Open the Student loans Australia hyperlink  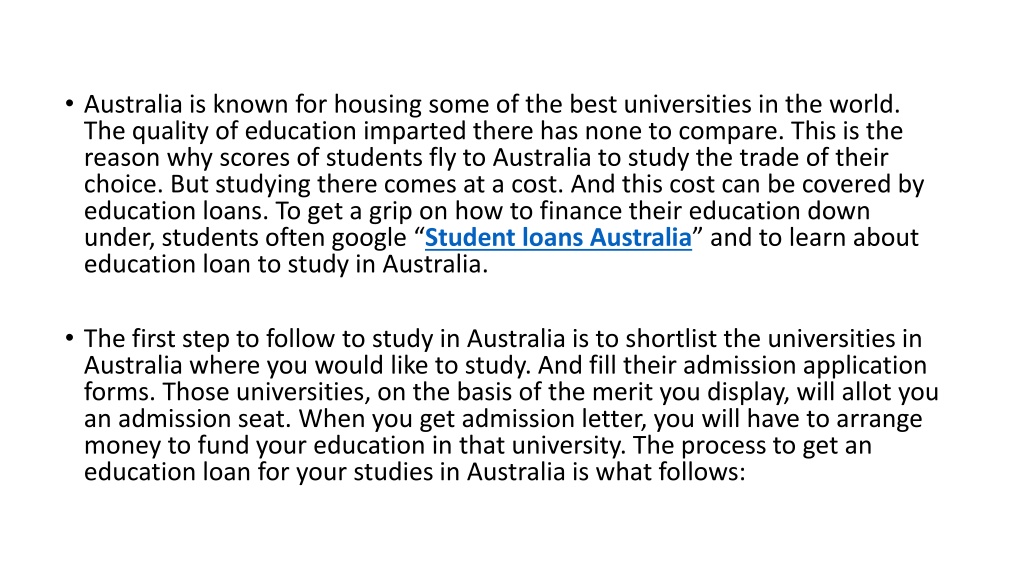point(558,238)
